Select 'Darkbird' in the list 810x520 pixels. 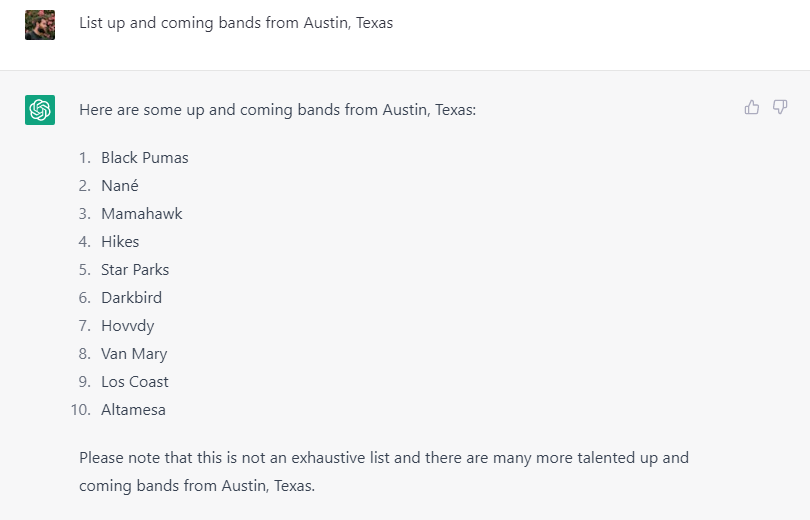pyautogui.click(x=131, y=297)
